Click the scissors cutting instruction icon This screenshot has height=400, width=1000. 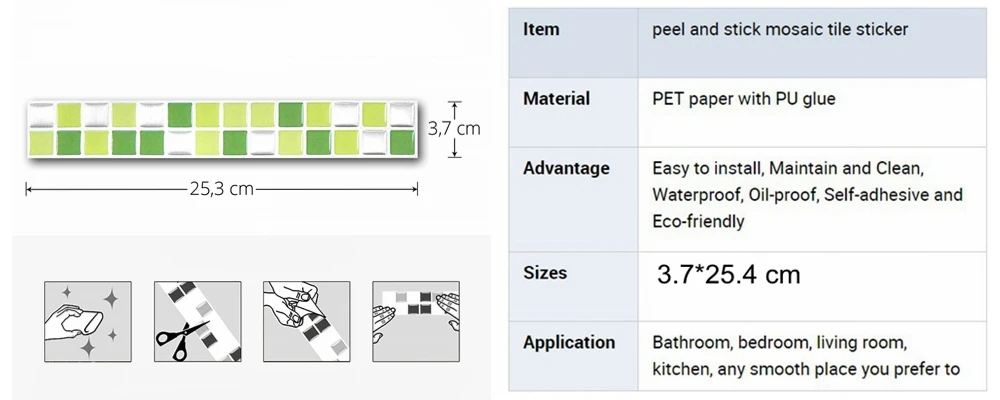pos(198,322)
